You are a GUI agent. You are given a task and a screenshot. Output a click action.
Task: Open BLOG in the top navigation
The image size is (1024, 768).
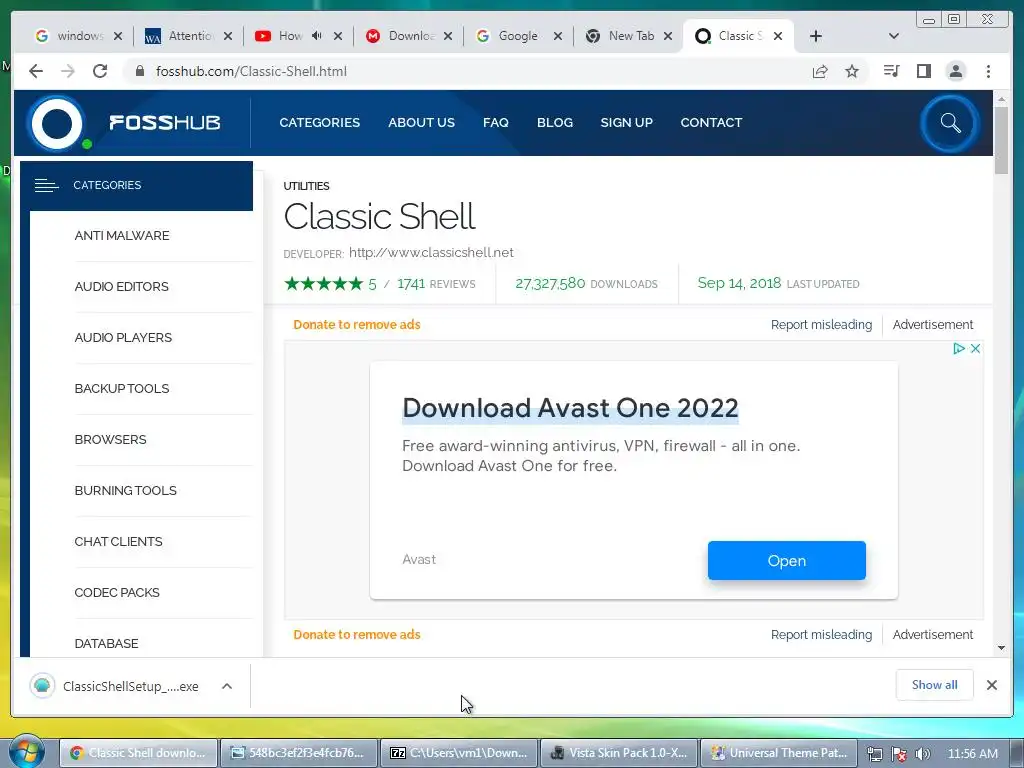pos(555,123)
